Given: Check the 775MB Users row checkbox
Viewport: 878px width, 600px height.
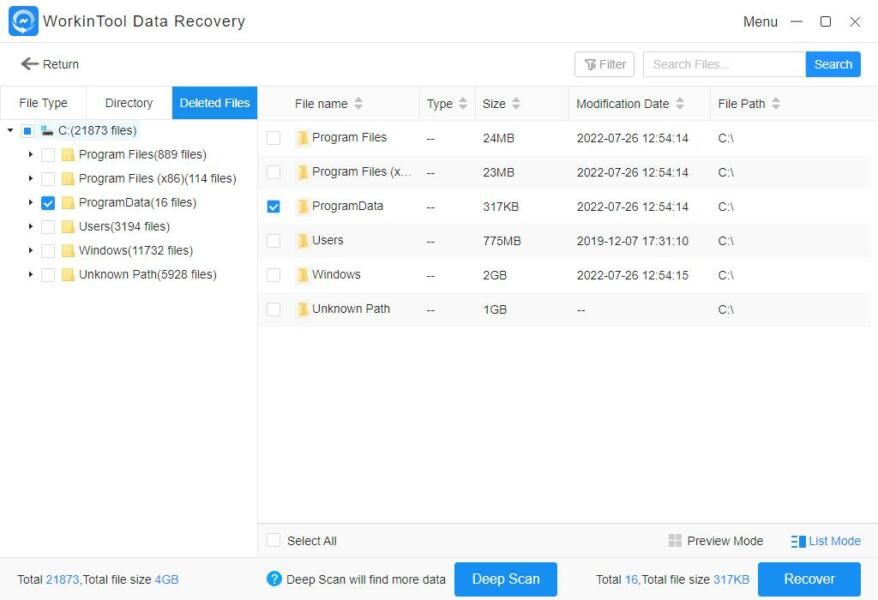Looking at the screenshot, I should coord(273,241).
